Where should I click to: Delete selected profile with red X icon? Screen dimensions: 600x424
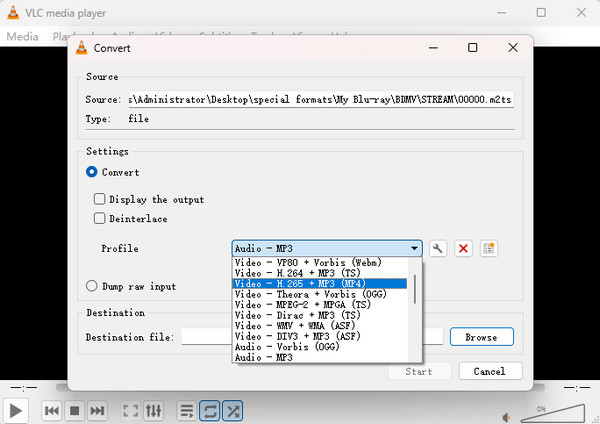click(463, 249)
